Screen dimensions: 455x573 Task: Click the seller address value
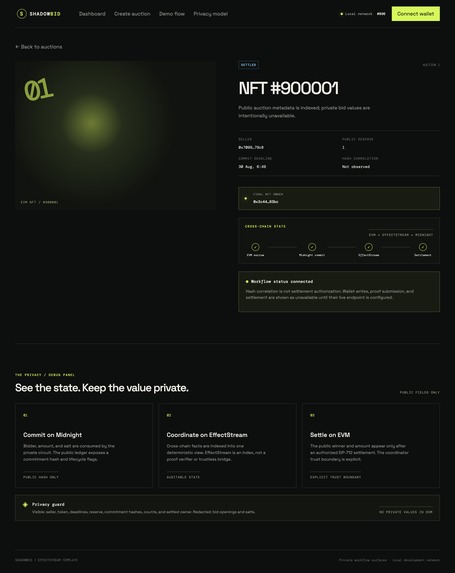(x=251, y=147)
